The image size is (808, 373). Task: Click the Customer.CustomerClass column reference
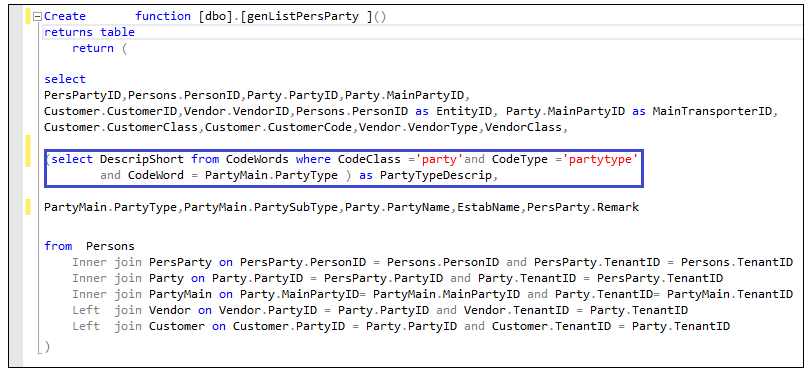[x=121, y=127]
